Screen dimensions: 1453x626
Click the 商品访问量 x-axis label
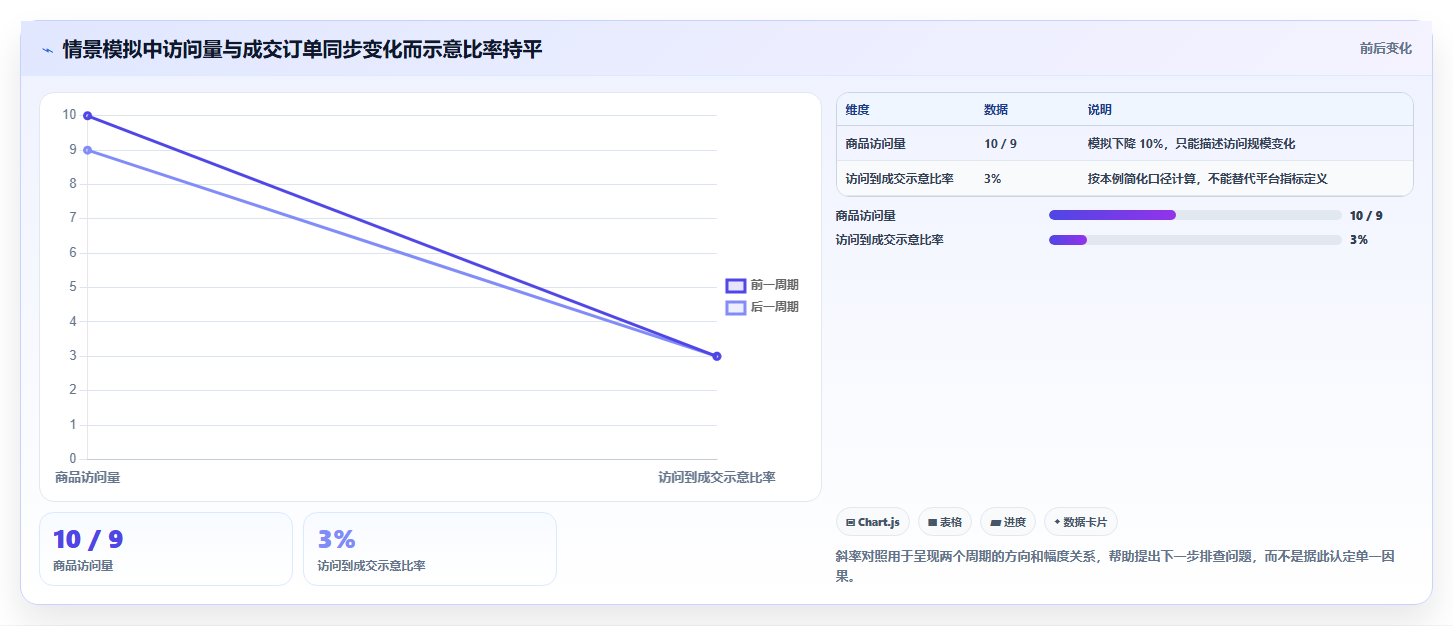pyautogui.click(x=88, y=478)
